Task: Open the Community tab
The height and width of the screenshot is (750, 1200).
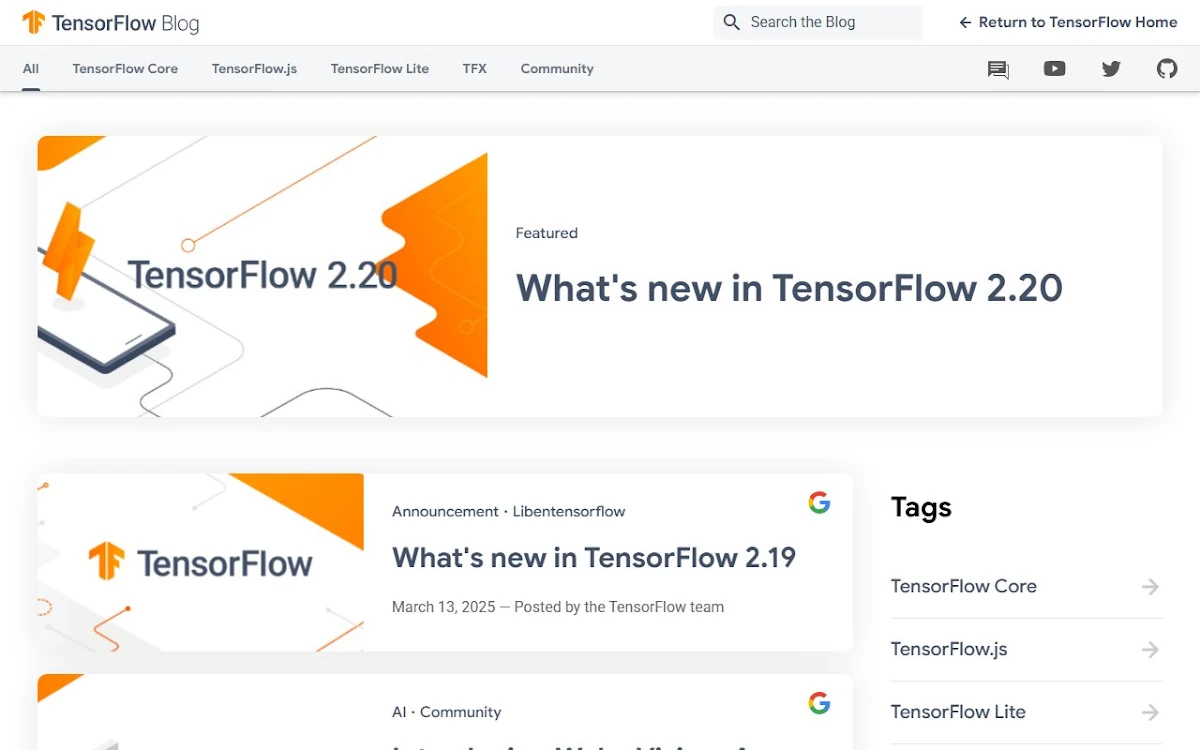Action: pyautogui.click(x=557, y=69)
